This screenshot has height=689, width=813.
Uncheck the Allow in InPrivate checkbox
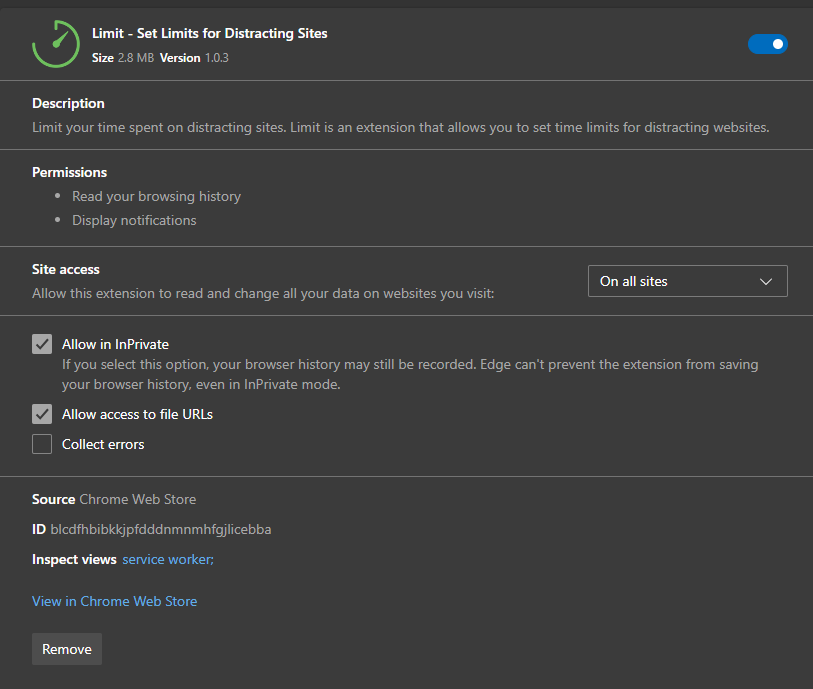[x=42, y=344]
